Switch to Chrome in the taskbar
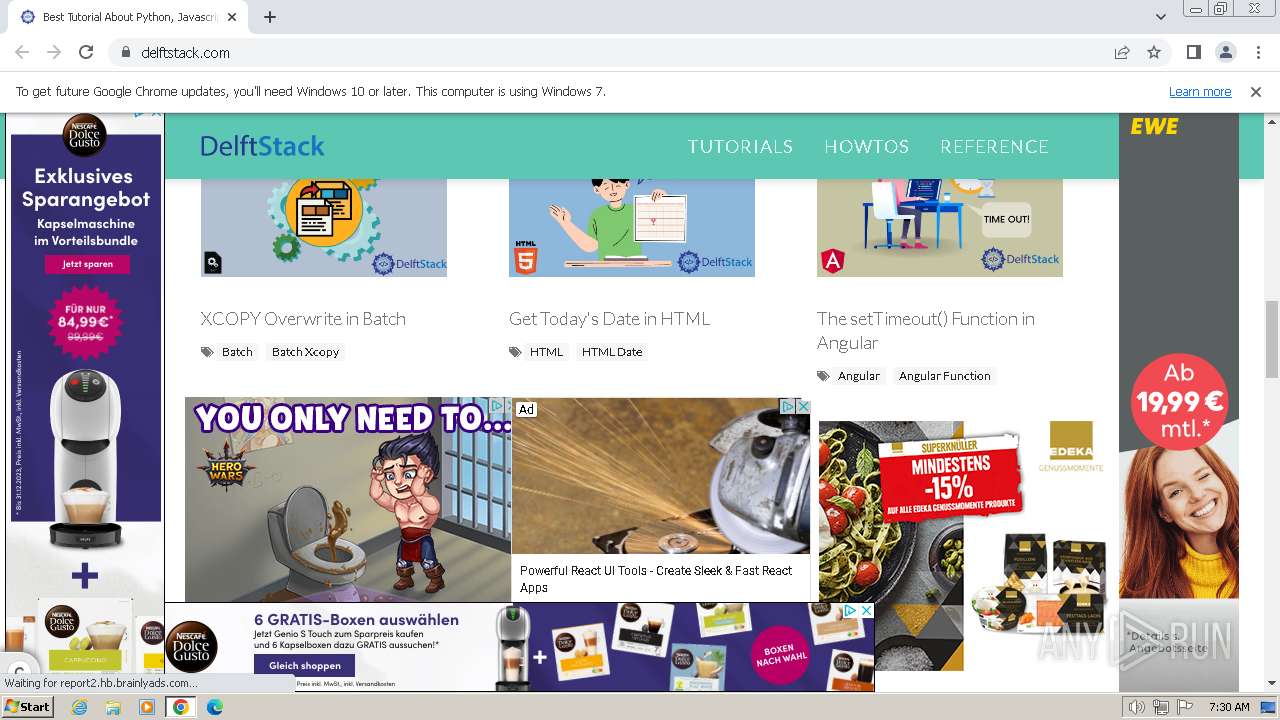The width and height of the screenshot is (1280, 720). [x=180, y=707]
